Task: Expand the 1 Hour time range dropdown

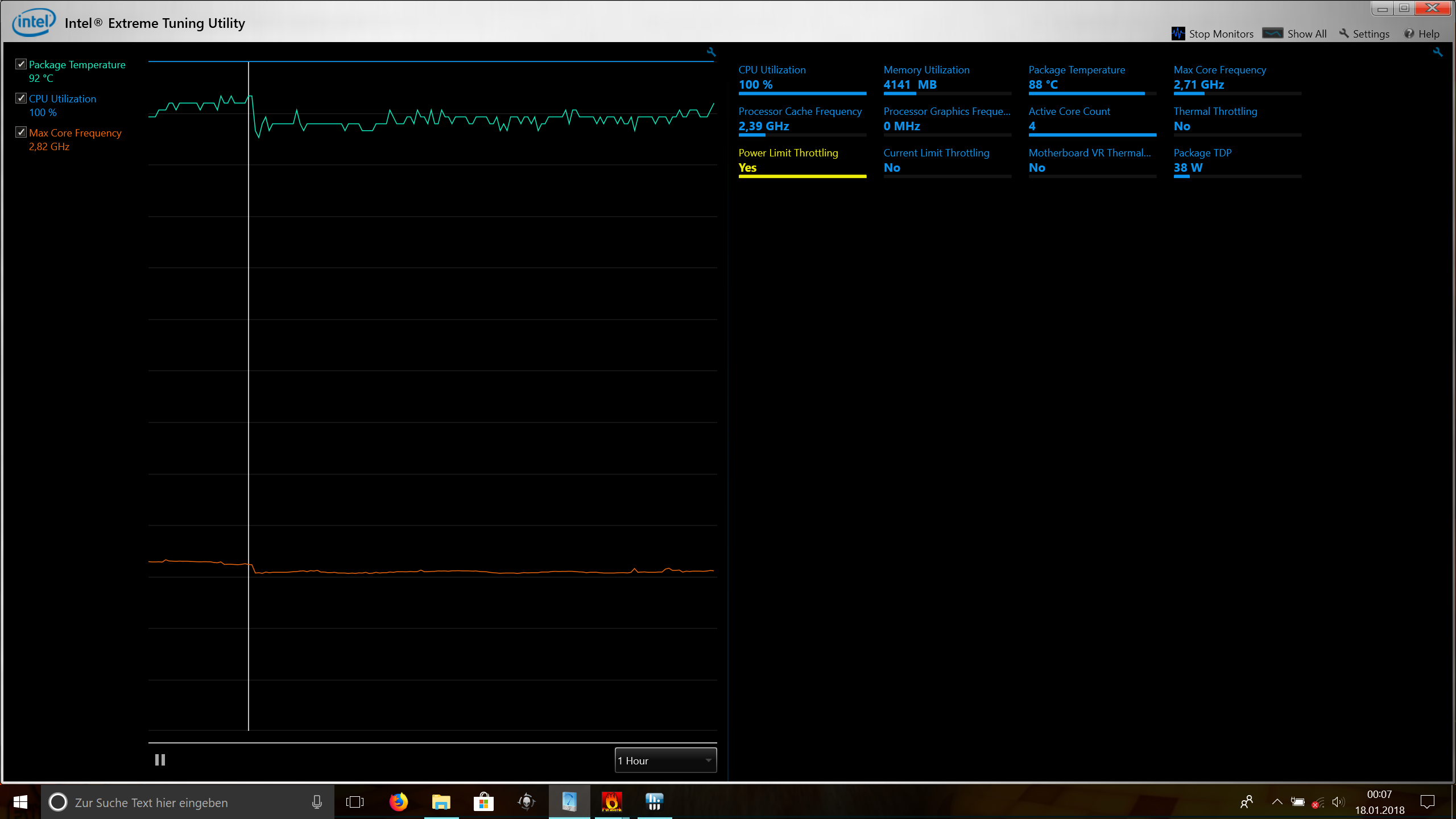Action: (665, 760)
